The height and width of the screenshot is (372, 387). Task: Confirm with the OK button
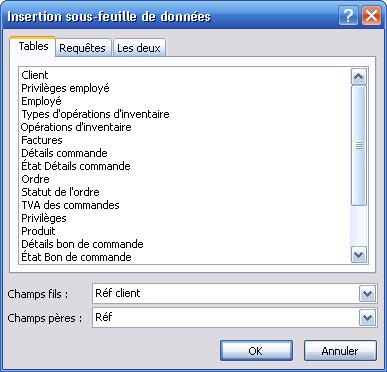click(256, 351)
